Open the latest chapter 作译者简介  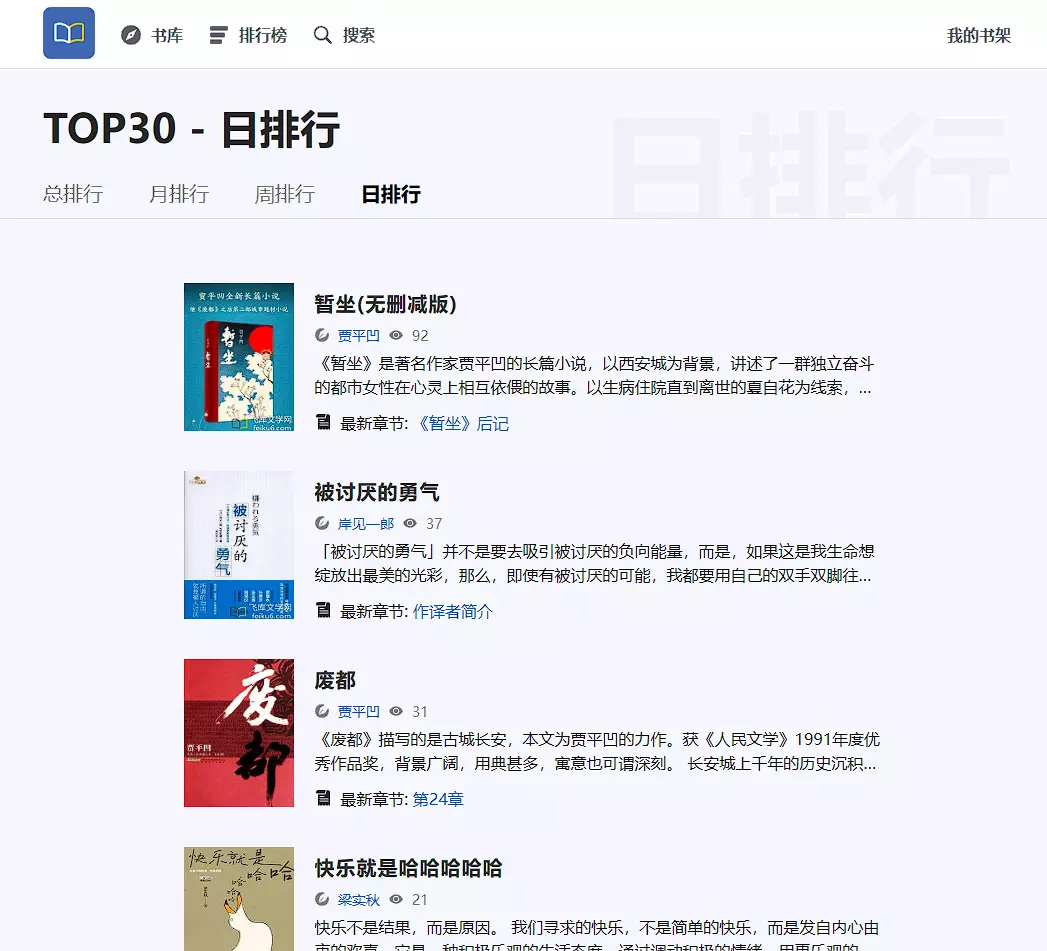tap(453, 611)
